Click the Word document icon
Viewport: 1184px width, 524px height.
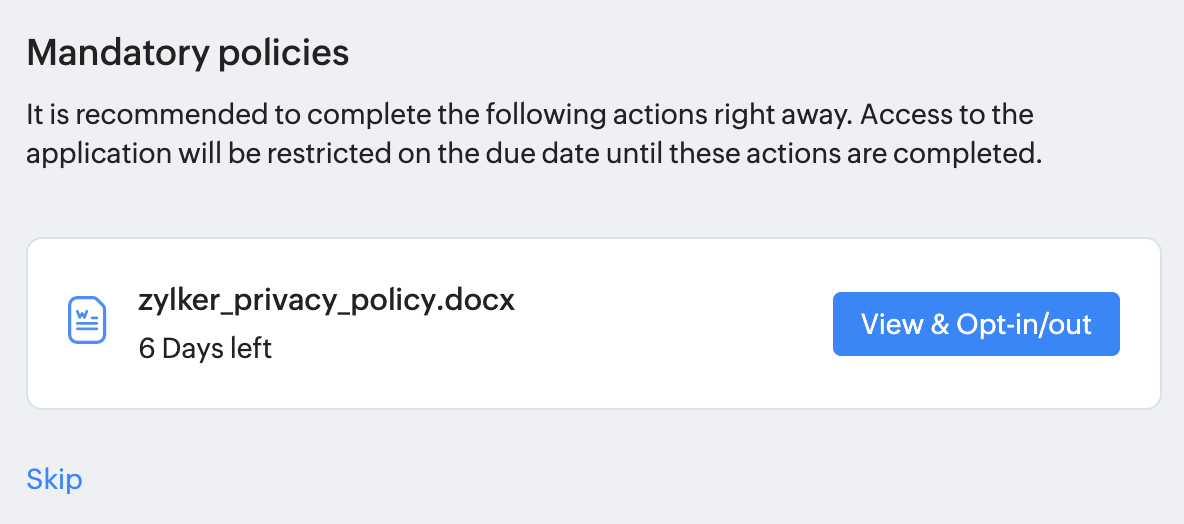click(x=87, y=322)
